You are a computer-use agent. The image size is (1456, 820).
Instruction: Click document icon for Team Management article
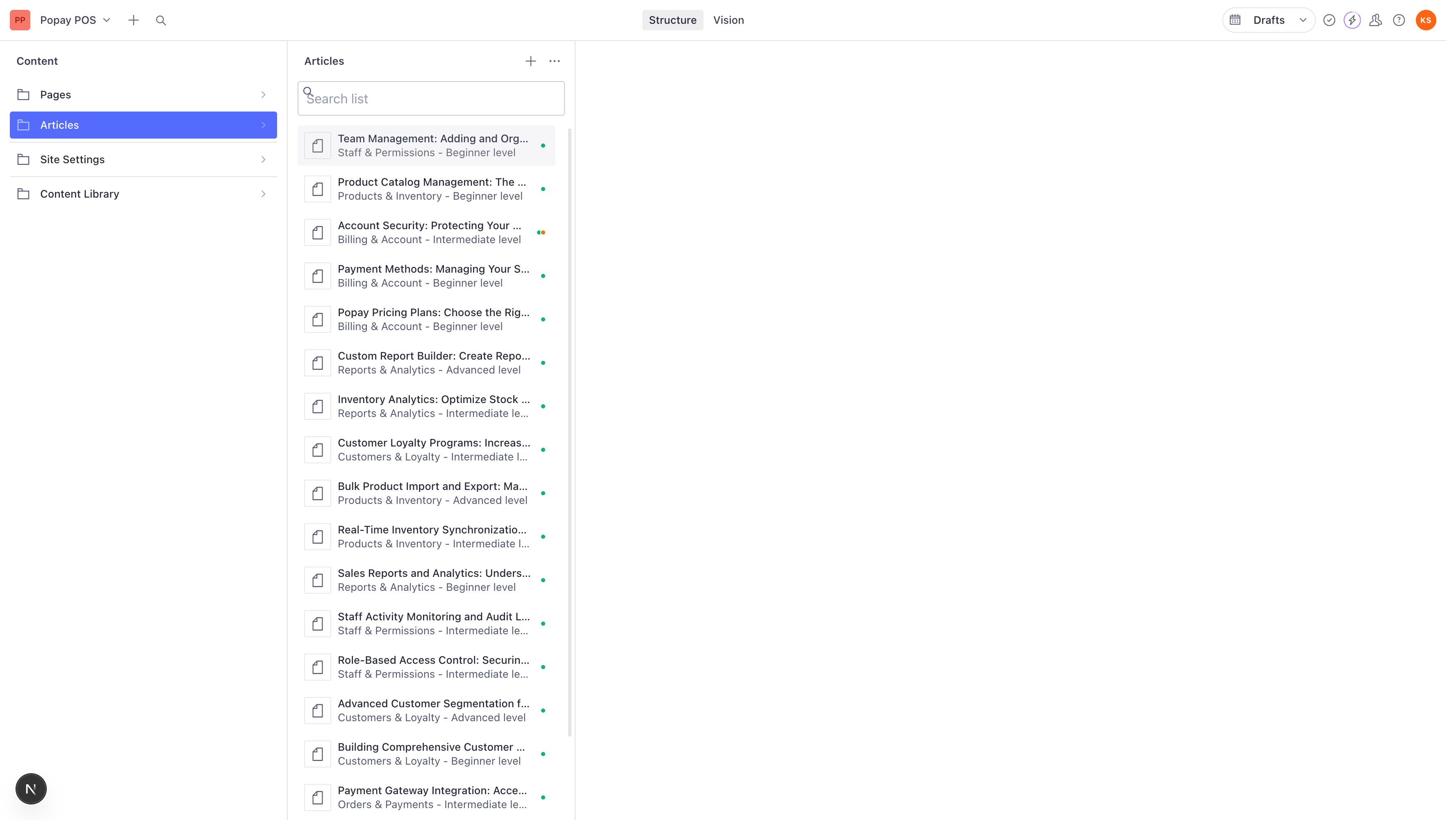coord(318,146)
